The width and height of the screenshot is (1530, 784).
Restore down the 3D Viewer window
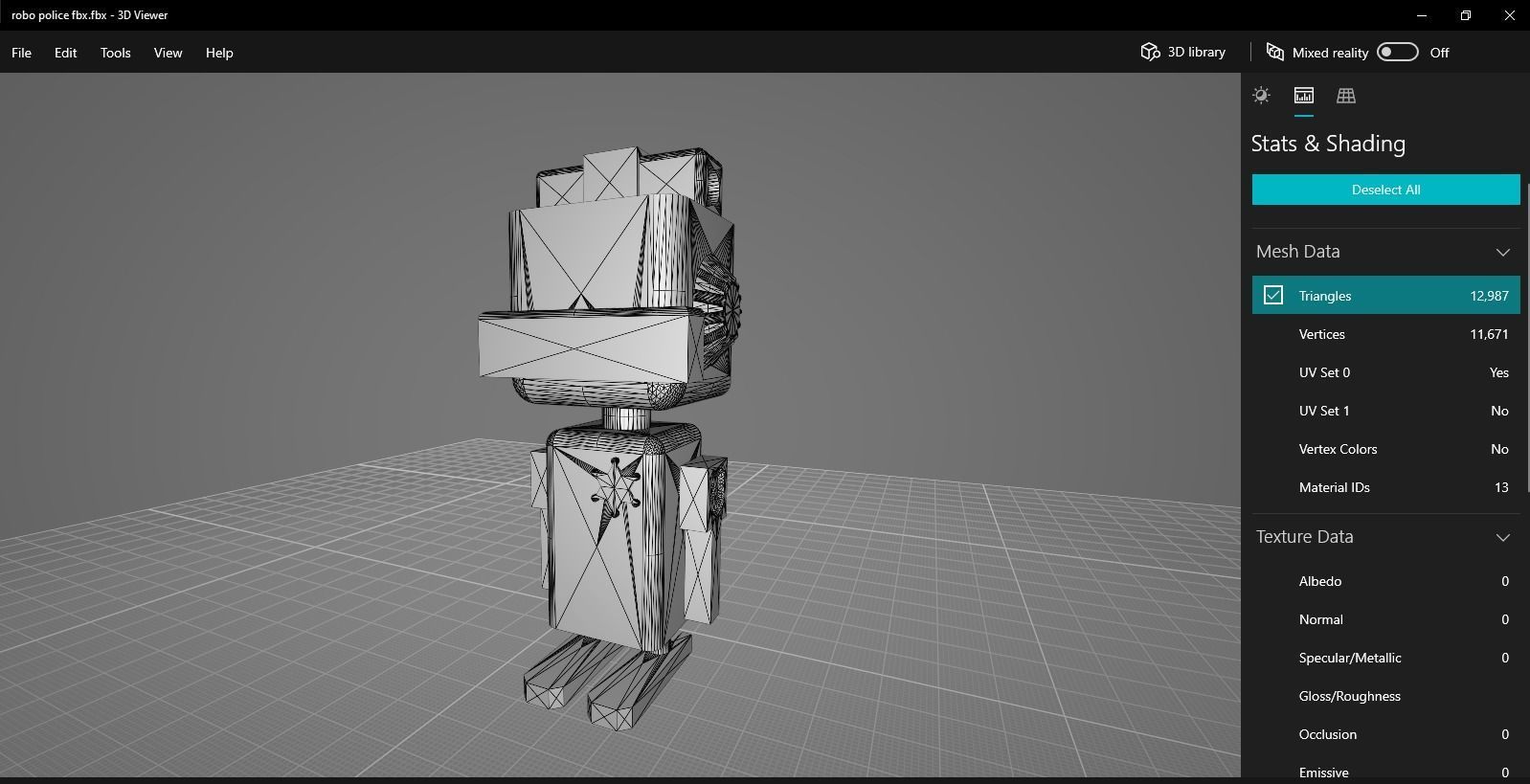click(1466, 15)
